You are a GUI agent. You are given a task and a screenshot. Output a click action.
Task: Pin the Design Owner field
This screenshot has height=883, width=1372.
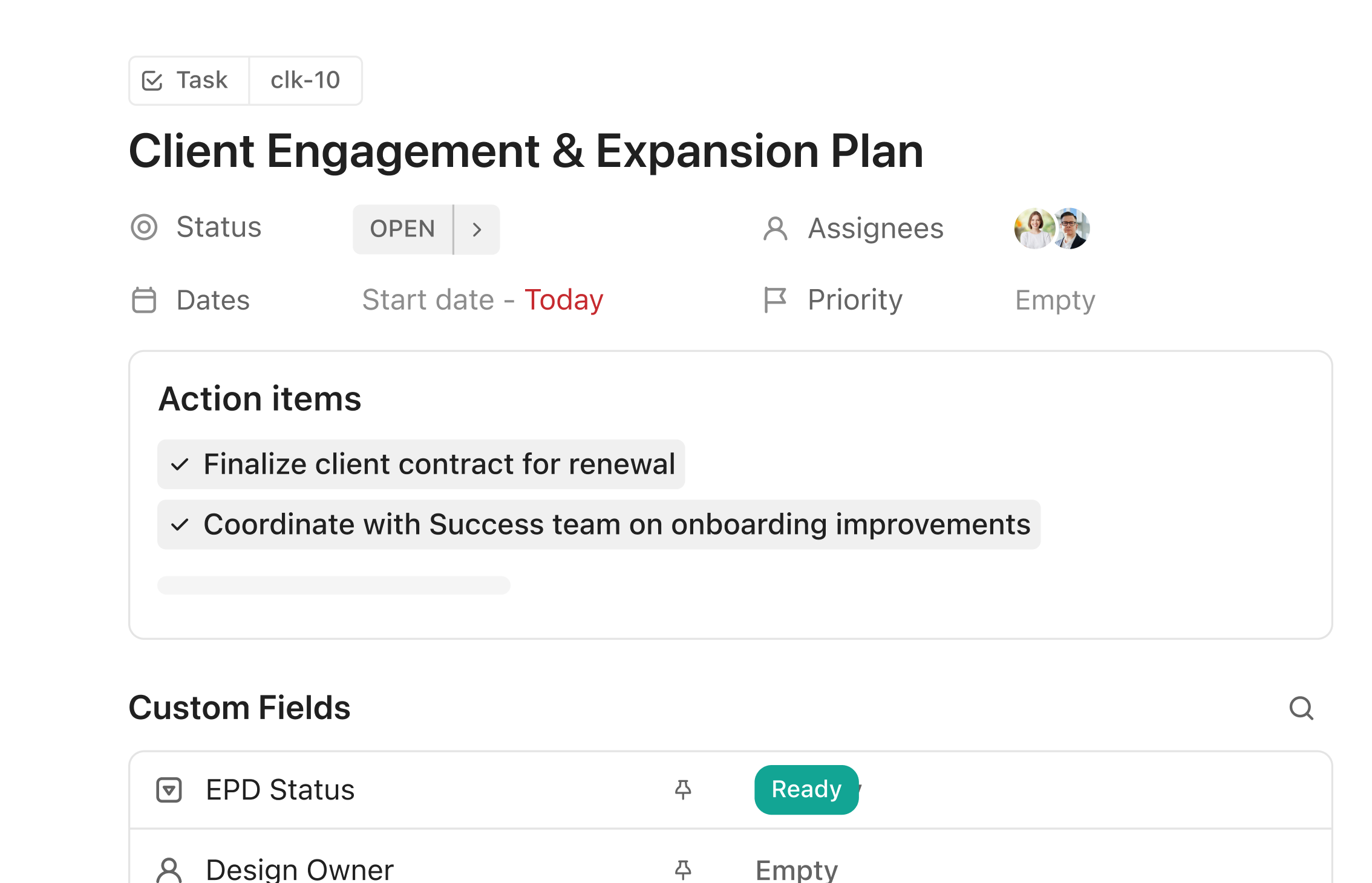(x=683, y=870)
